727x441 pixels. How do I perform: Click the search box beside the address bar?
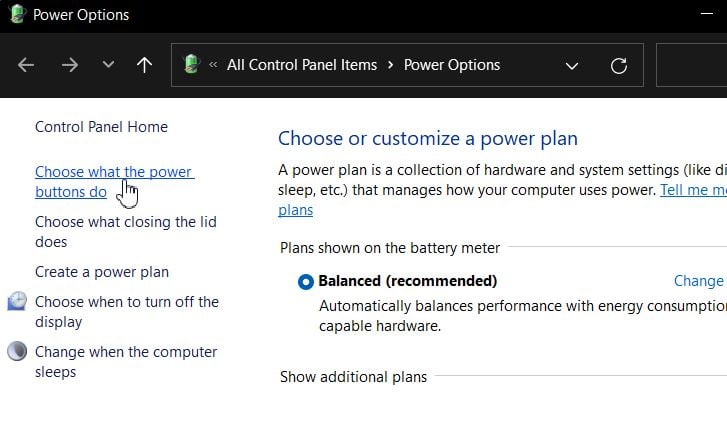[691, 65]
